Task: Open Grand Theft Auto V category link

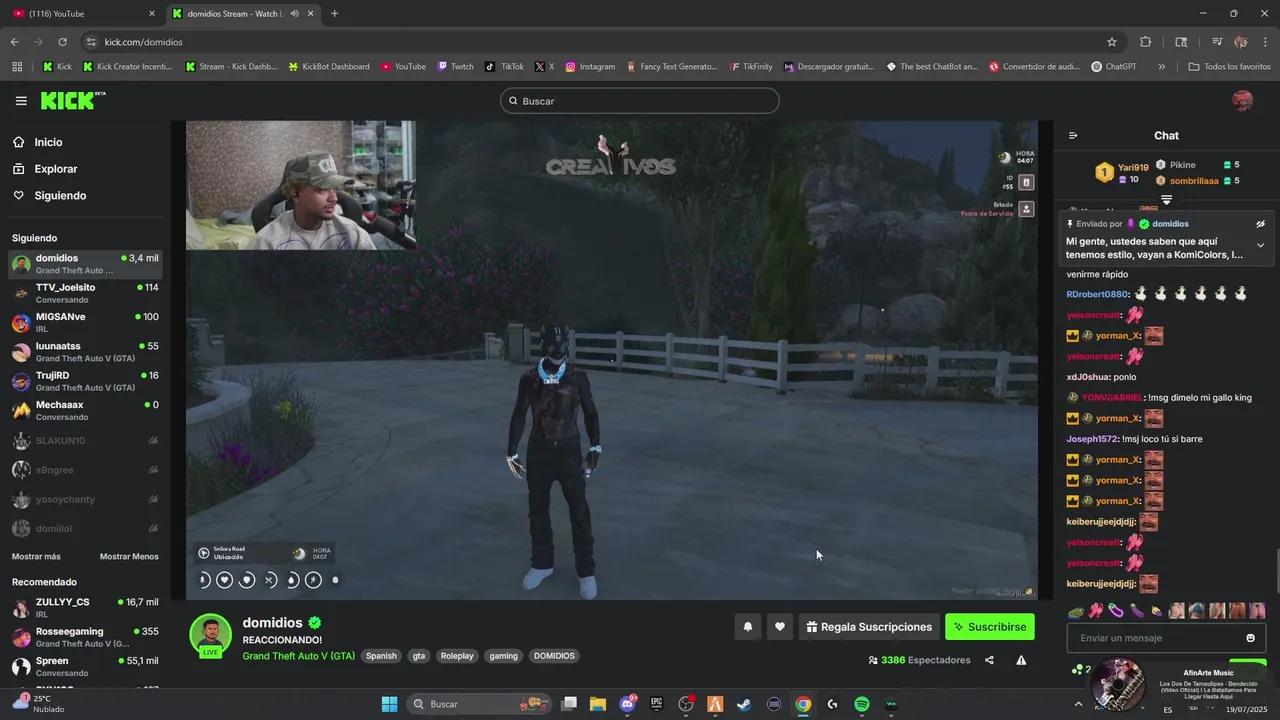Action: [298, 656]
